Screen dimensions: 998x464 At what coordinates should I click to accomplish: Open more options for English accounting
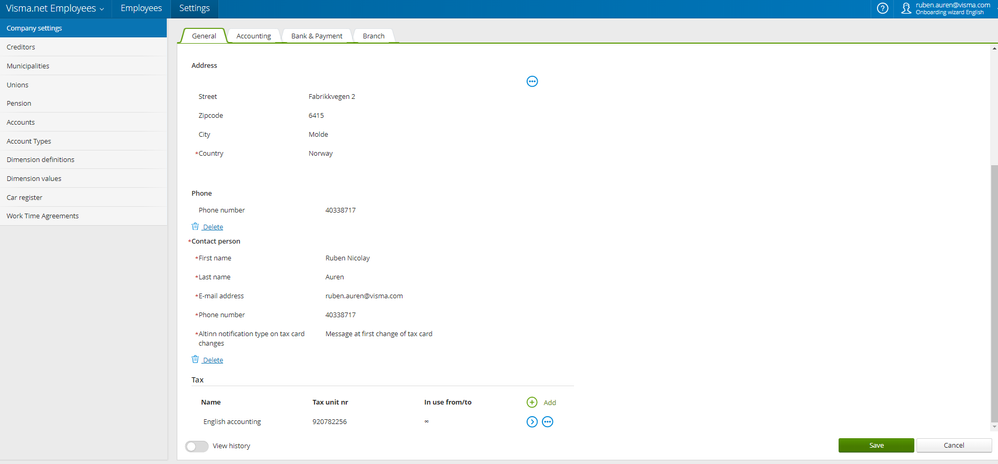click(x=547, y=421)
